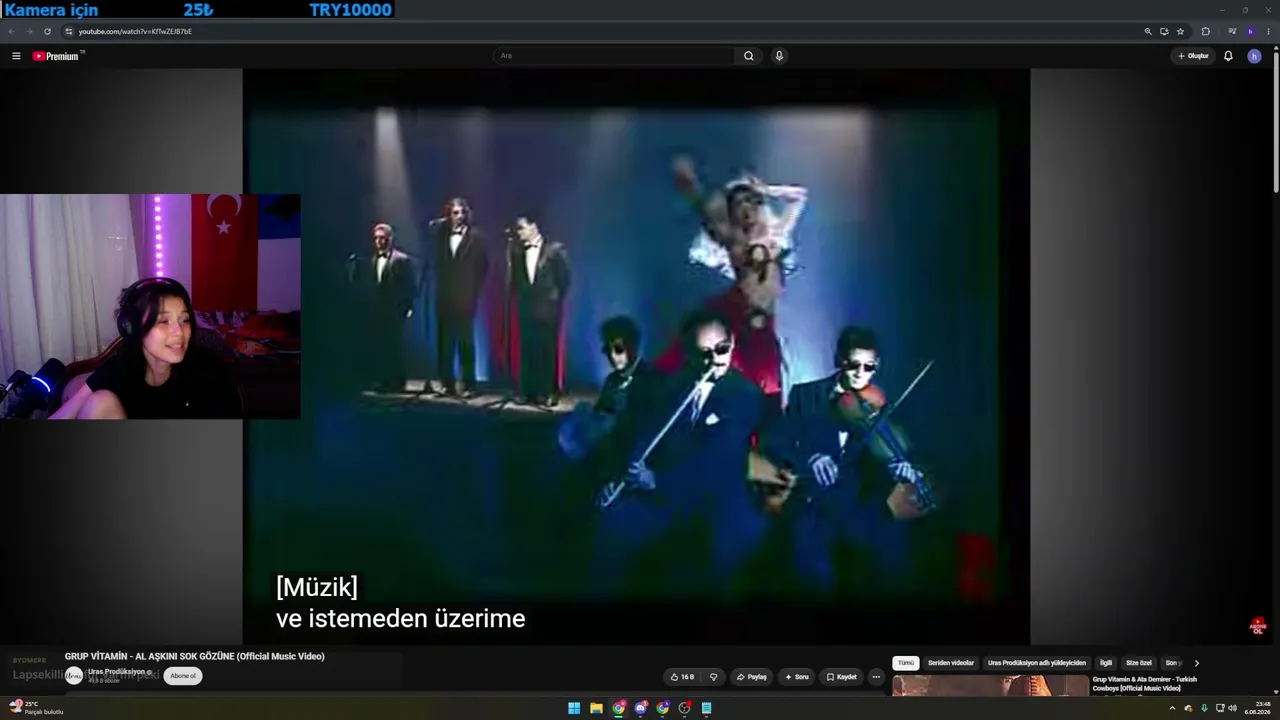Select the Tümü filter chip
Image resolution: width=1280 pixels, height=720 pixels.
coord(906,663)
